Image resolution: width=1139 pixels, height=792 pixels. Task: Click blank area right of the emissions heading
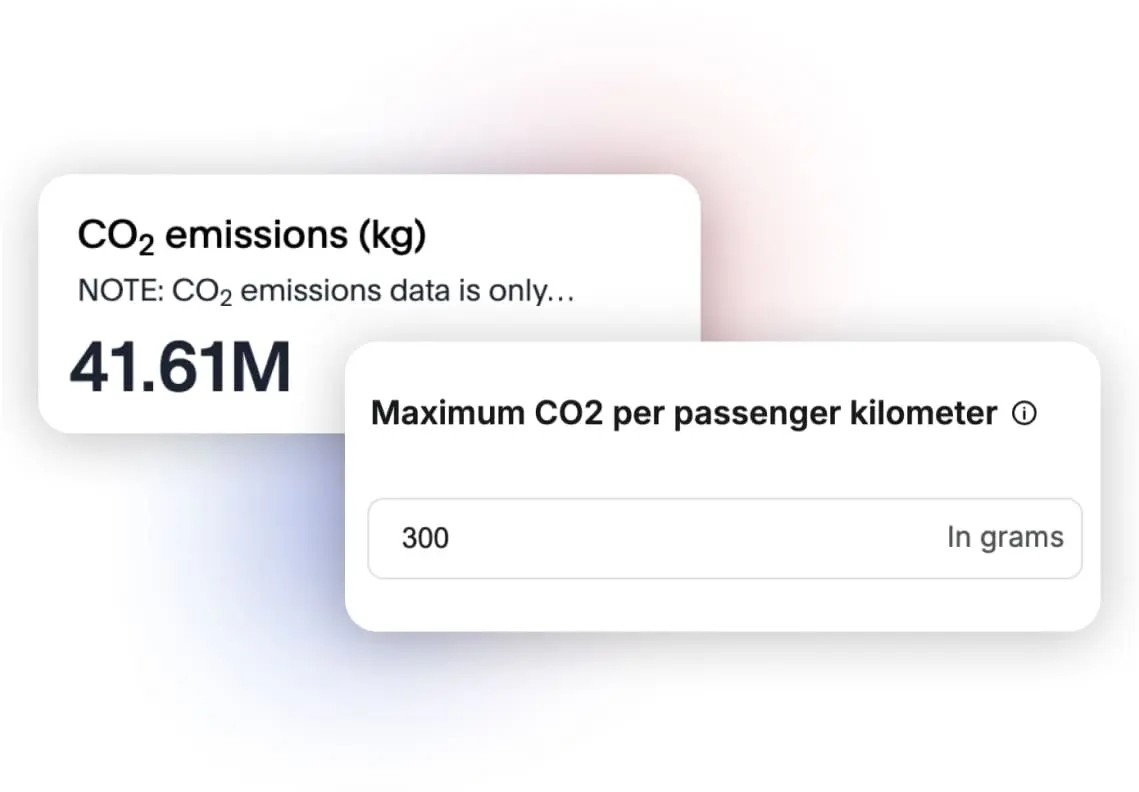click(x=560, y=236)
